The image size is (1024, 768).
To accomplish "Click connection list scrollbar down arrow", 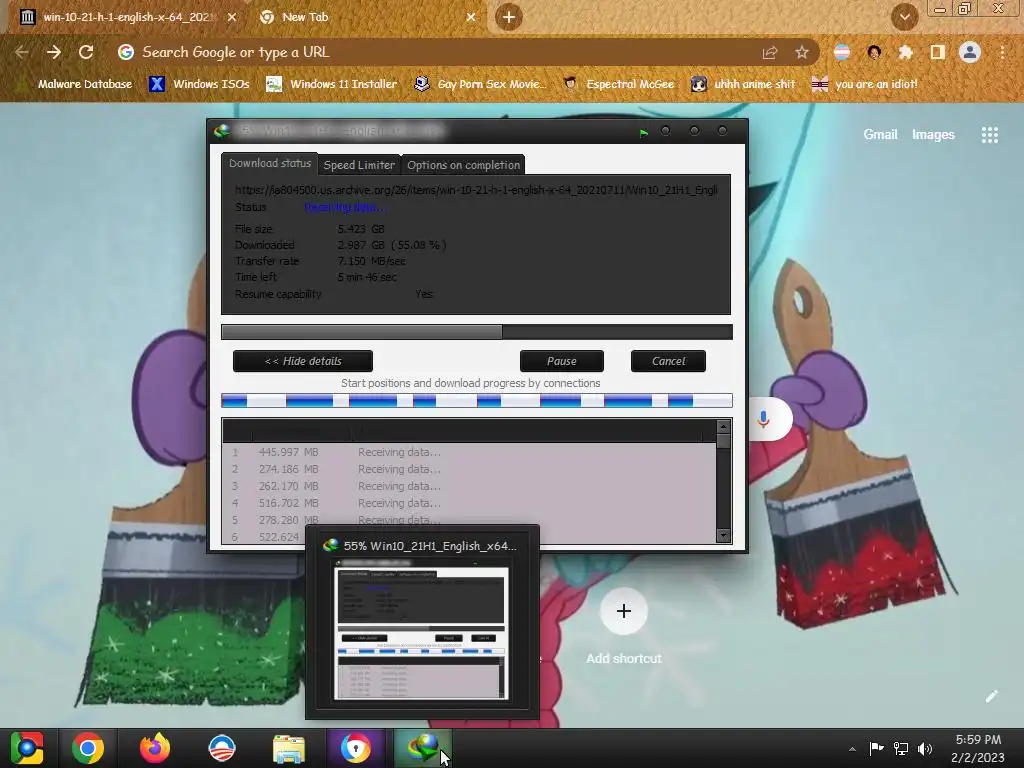I will click(x=723, y=536).
